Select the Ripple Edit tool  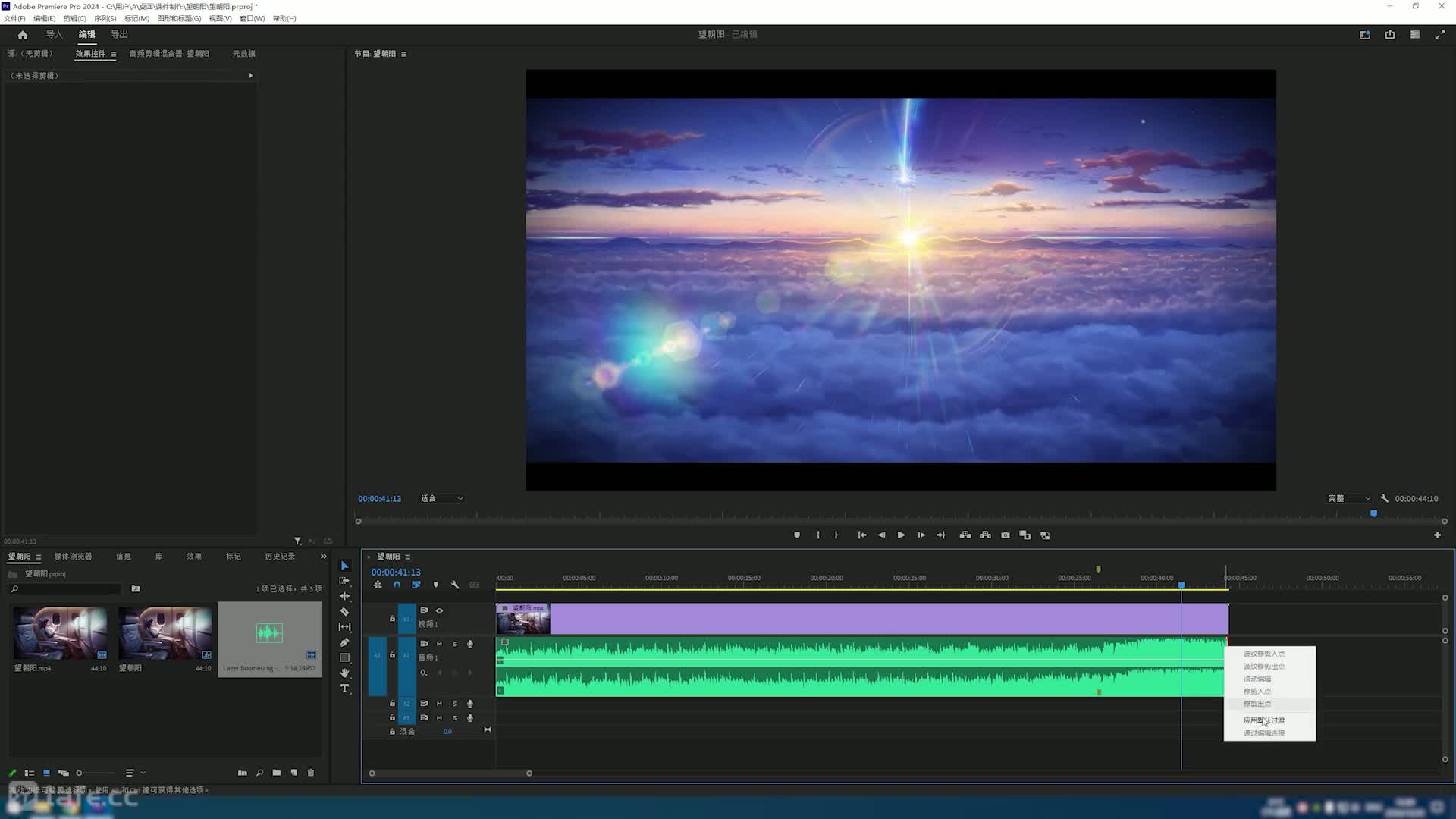[x=344, y=596]
